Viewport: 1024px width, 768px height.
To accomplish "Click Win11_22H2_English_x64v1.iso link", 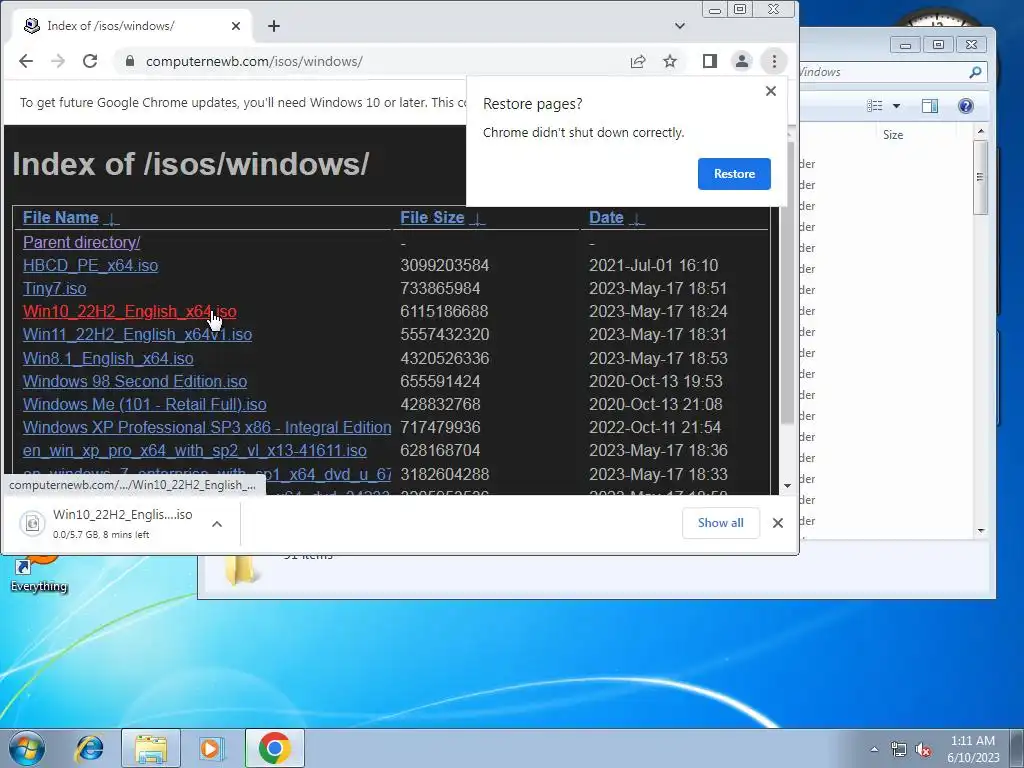I will coord(137,334).
